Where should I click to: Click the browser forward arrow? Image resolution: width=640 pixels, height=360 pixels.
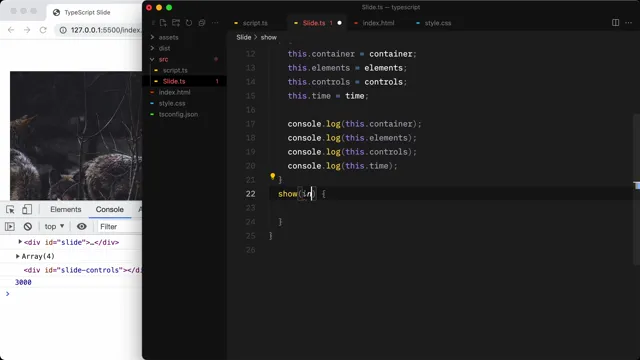point(27,30)
